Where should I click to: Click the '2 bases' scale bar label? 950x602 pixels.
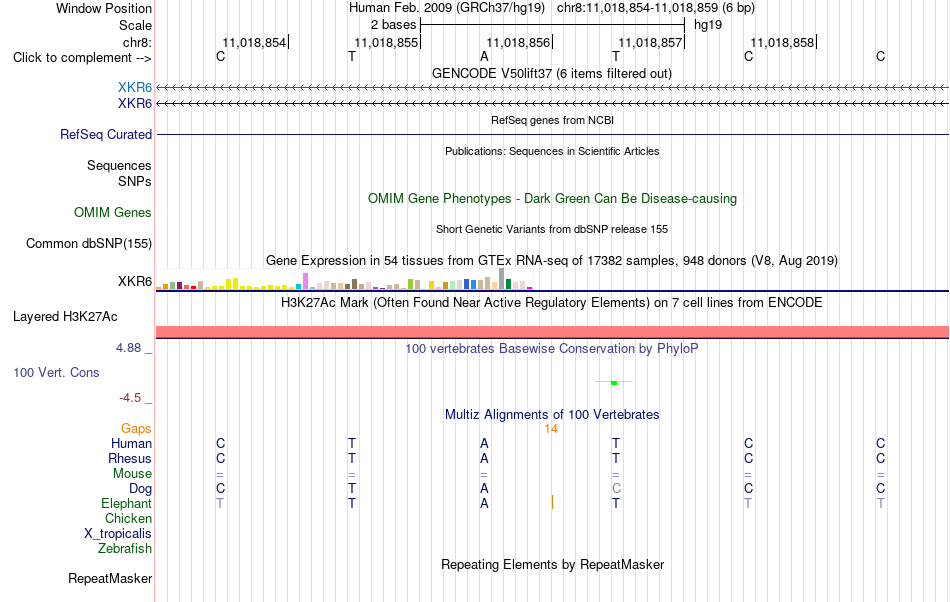394,25
